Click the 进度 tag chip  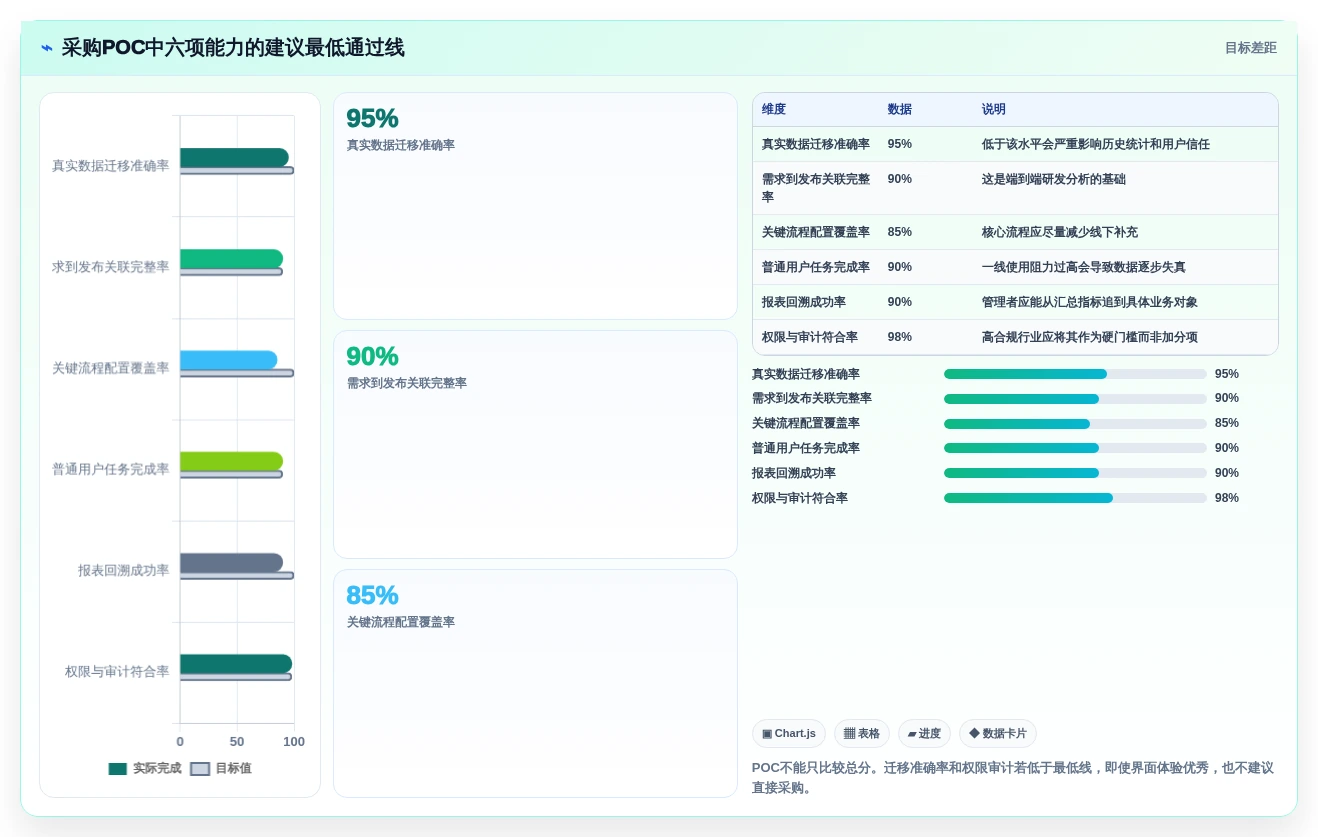924,733
